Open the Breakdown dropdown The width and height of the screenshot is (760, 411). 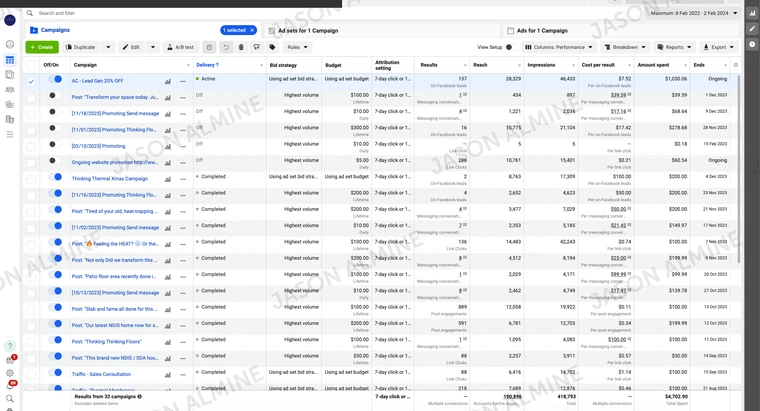pos(625,47)
